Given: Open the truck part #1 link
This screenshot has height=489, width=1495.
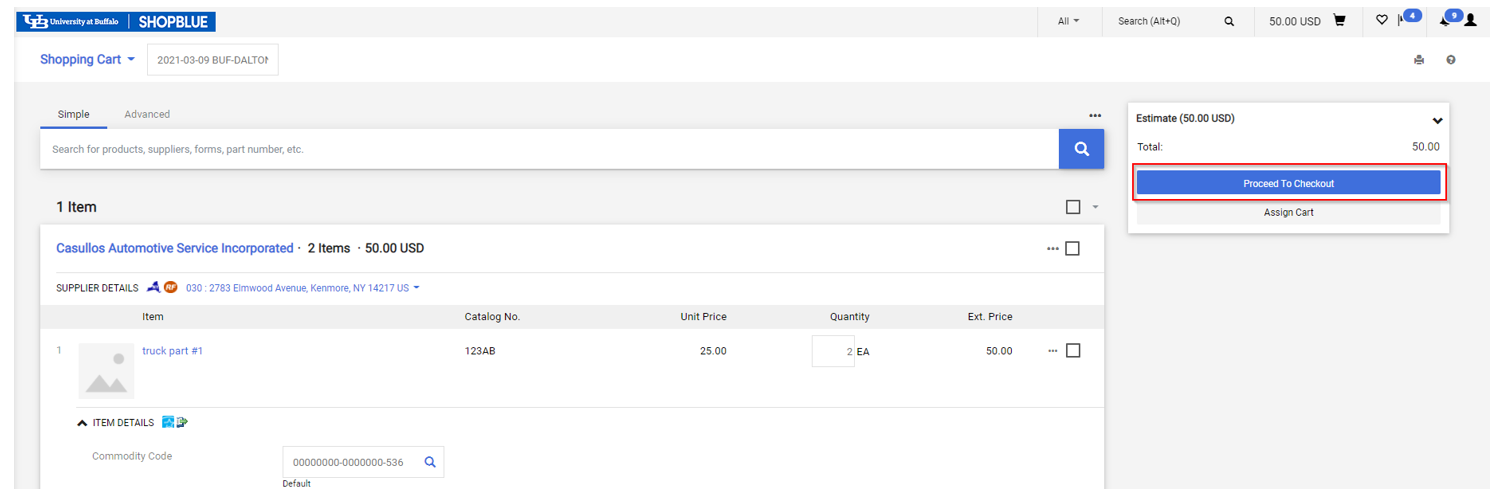Looking at the screenshot, I should 172,351.
